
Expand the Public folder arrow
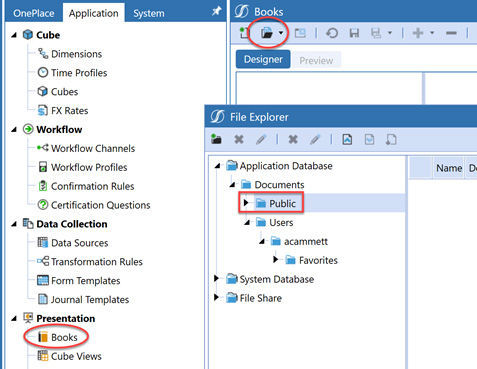click(246, 203)
